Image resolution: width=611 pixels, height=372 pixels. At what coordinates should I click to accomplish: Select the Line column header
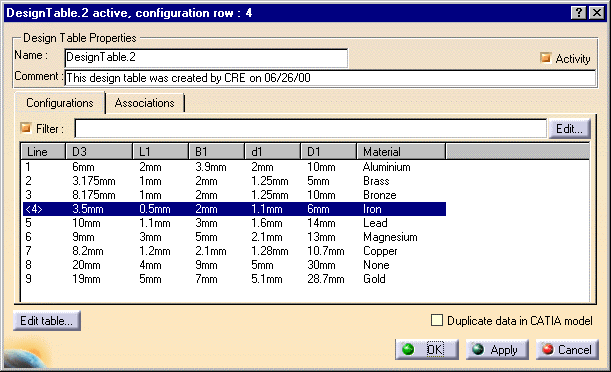click(43, 152)
